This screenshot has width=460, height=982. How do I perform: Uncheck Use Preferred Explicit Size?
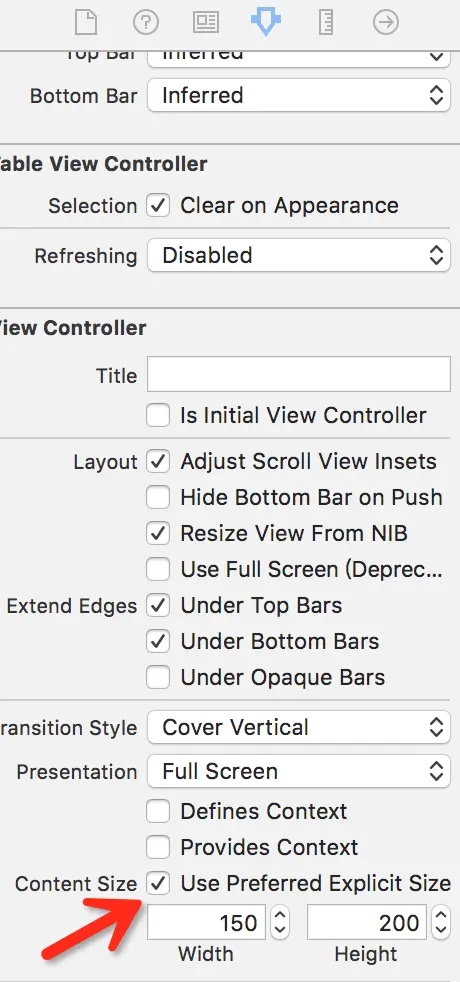pos(158,884)
